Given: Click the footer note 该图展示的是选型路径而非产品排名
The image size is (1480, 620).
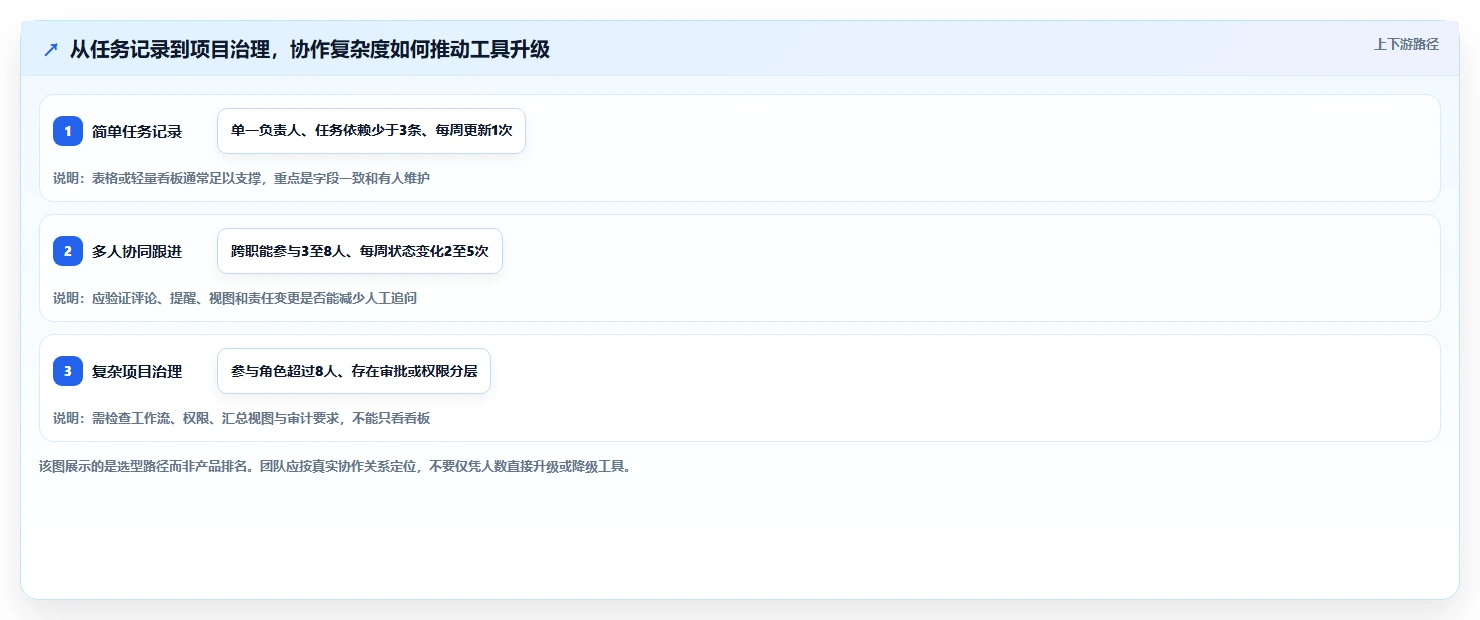Looking at the screenshot, I should (148, 466).
